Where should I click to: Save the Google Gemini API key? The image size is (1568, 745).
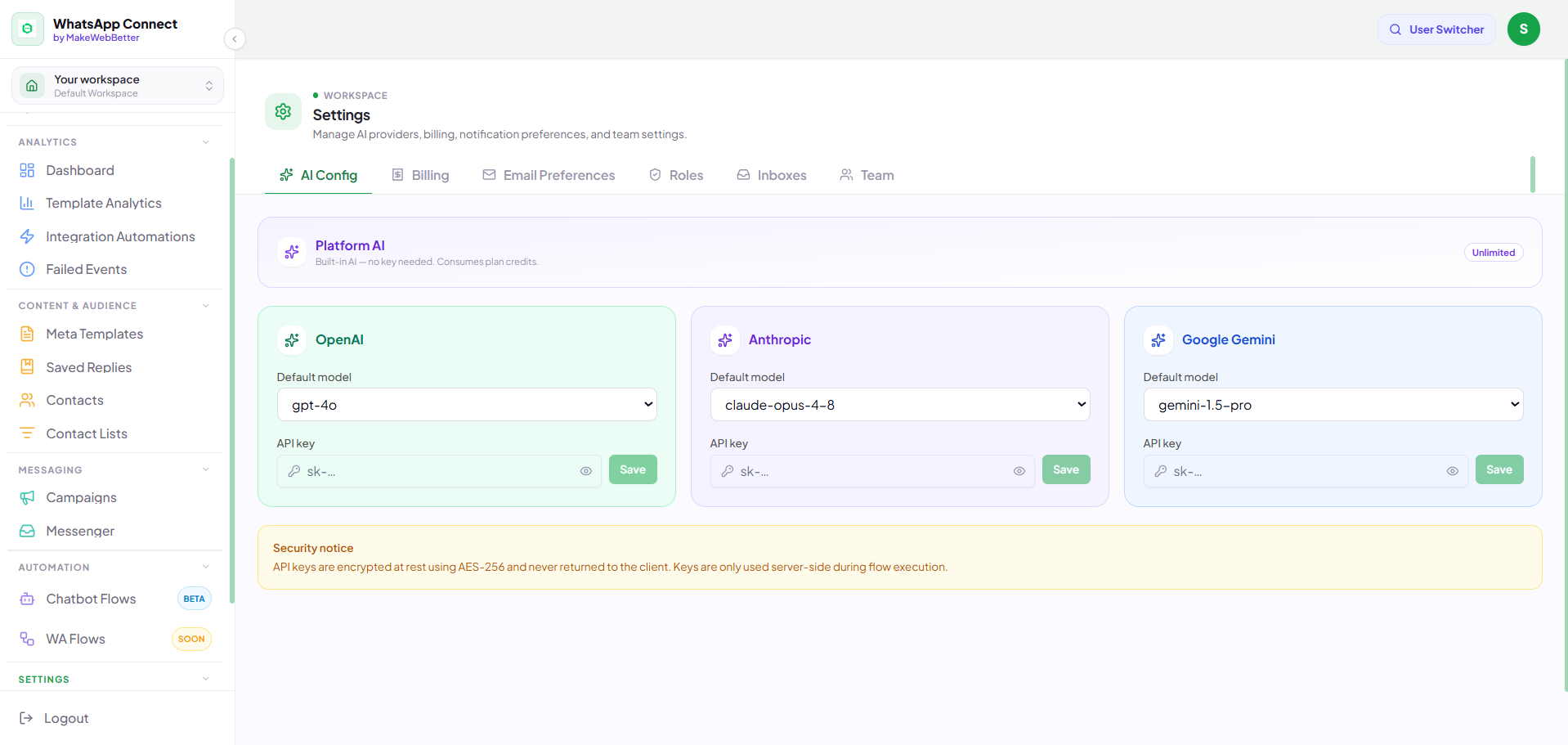pyautogui.click(x=1499, y=469)
